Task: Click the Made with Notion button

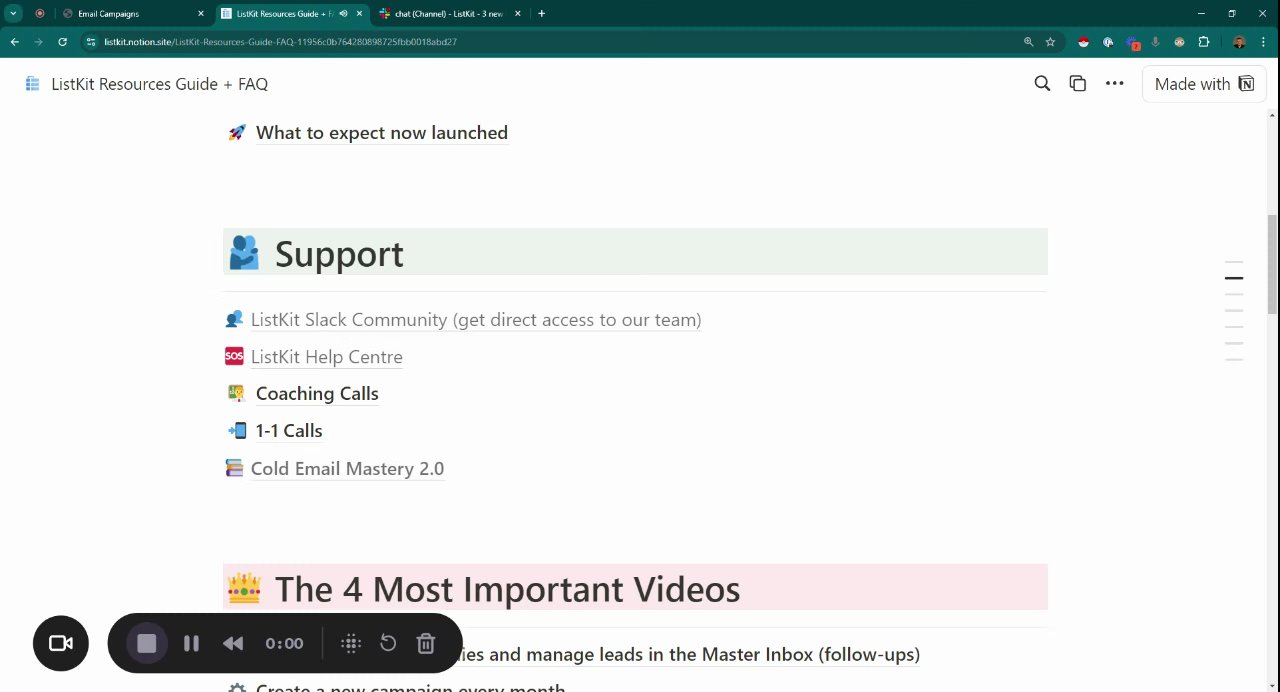Action: tap(1204, 84)
